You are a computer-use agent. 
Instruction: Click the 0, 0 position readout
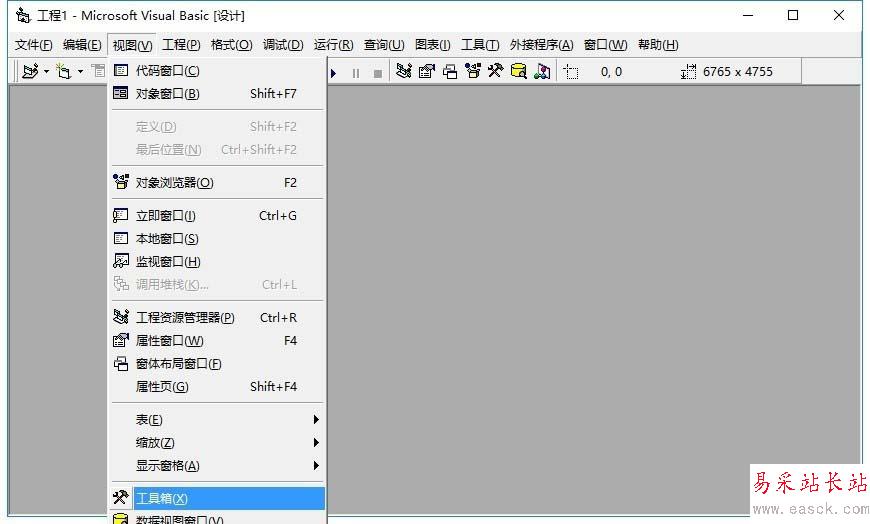(611, 72)
